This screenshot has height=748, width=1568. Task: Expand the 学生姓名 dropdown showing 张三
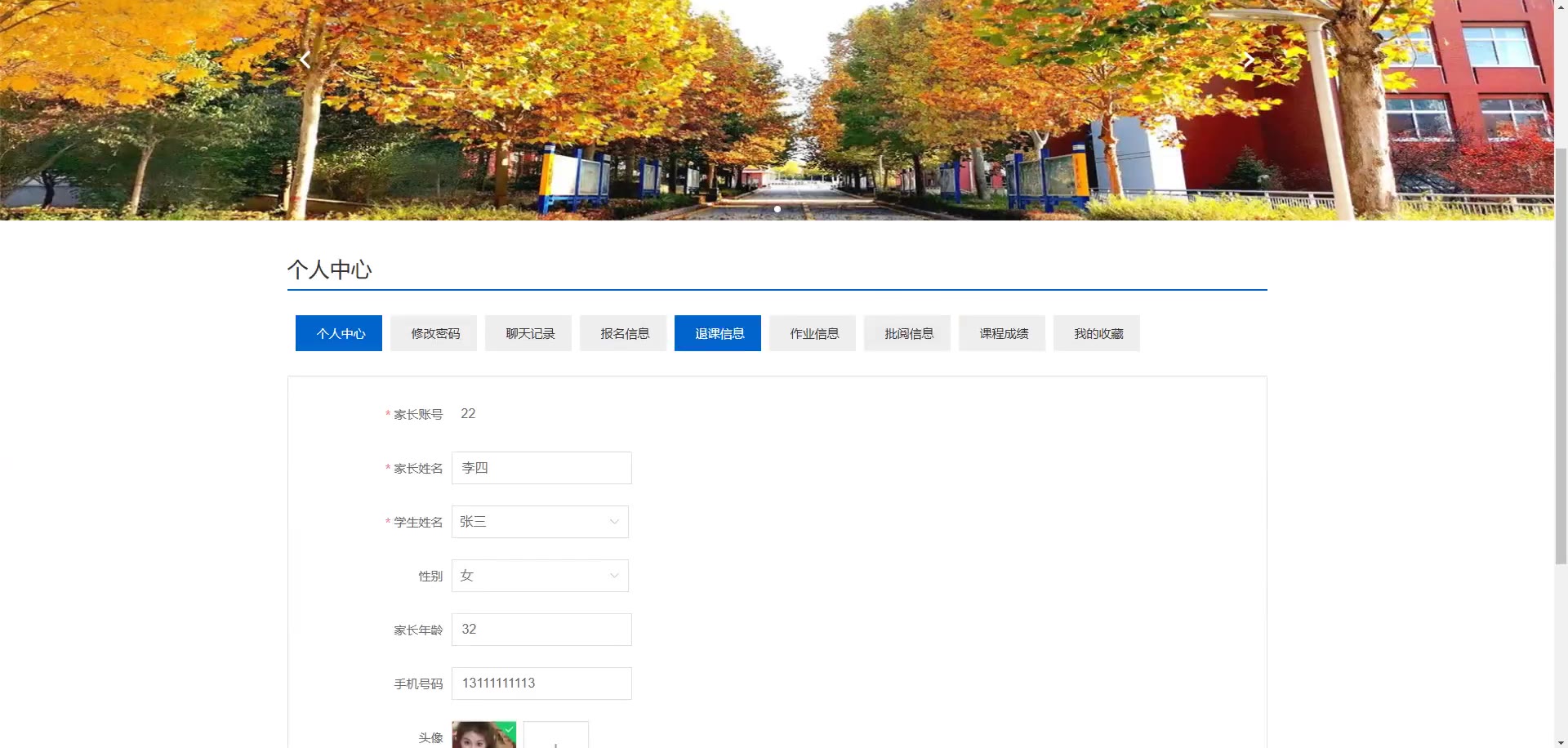540,522
